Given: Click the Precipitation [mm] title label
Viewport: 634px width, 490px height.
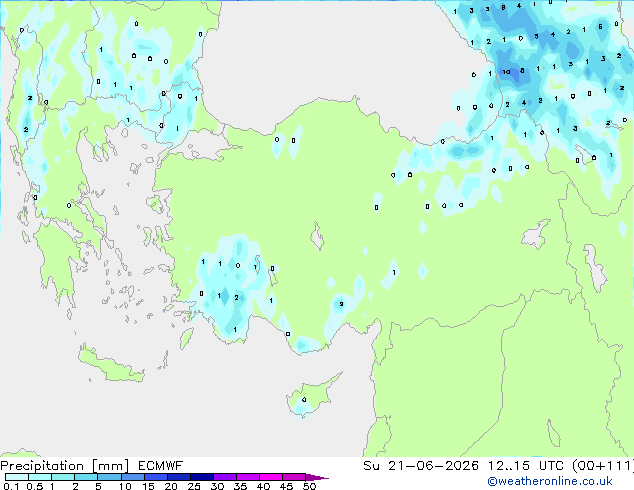Looking at the screenshot, I should [65, 466].
